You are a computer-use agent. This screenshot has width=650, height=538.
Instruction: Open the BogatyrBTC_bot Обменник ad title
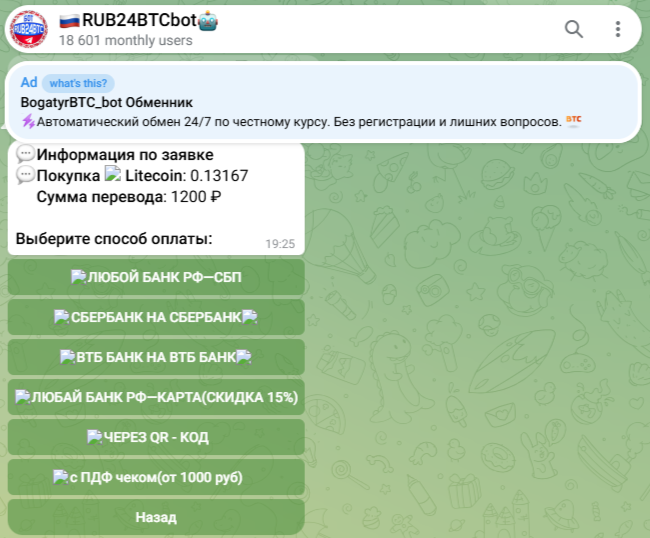[x=107, y=102]
